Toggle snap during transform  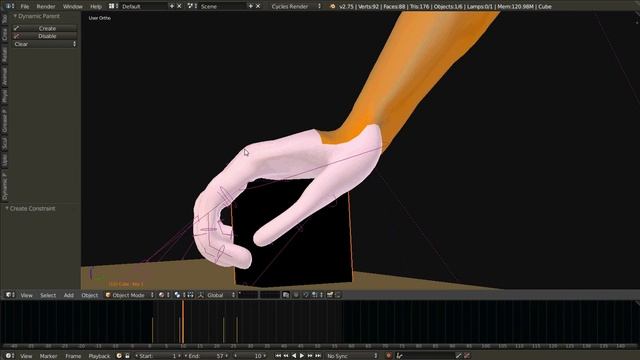306,295
